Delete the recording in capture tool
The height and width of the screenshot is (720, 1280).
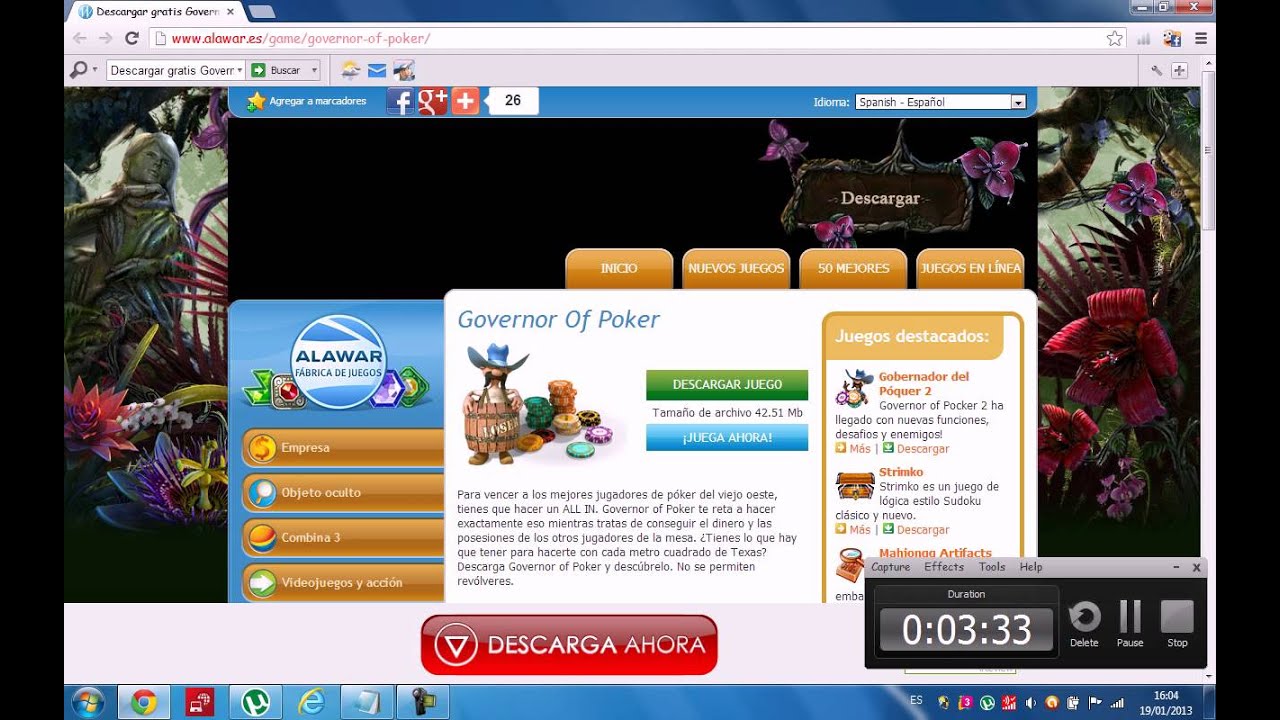1084,624
